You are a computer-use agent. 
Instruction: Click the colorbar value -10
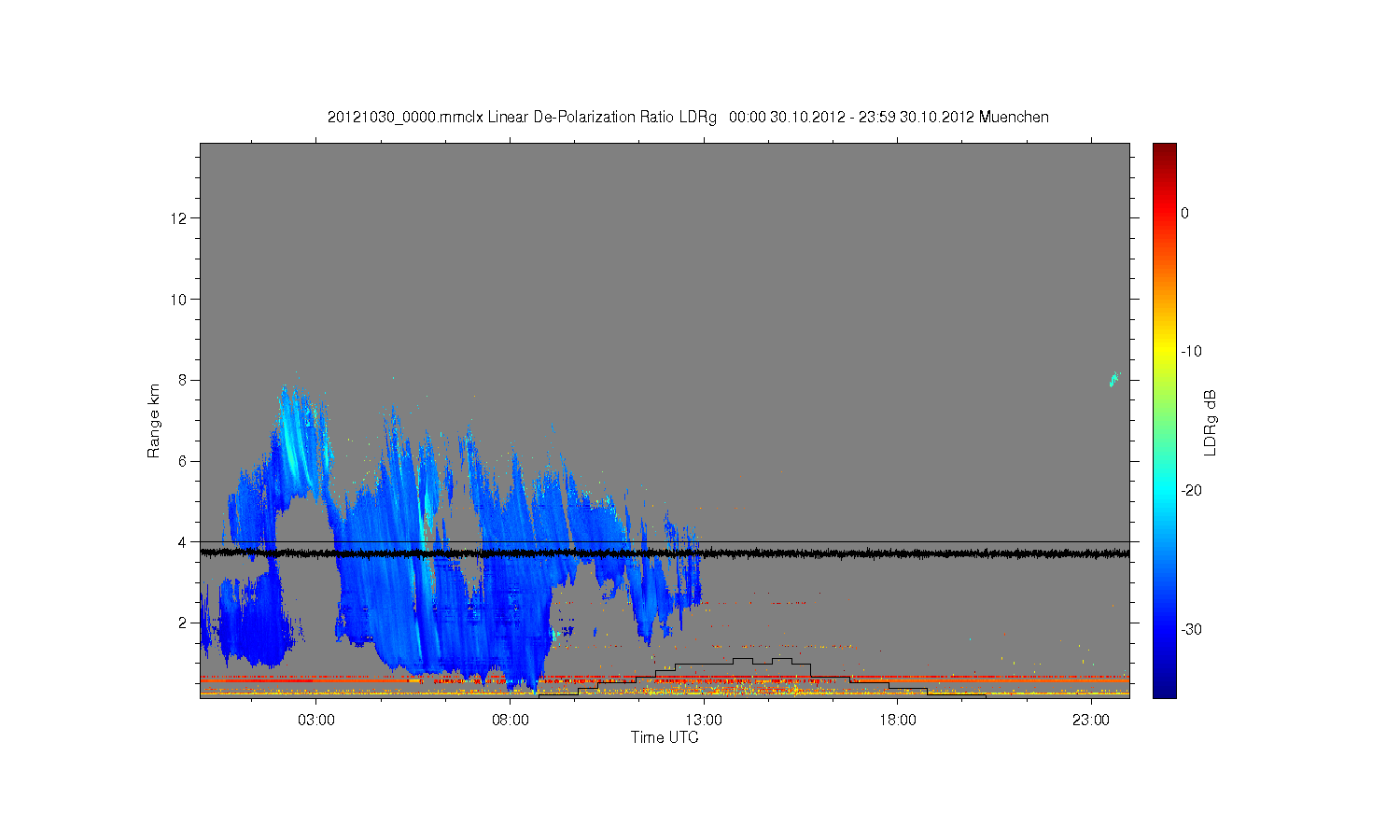pos(1191,352)
